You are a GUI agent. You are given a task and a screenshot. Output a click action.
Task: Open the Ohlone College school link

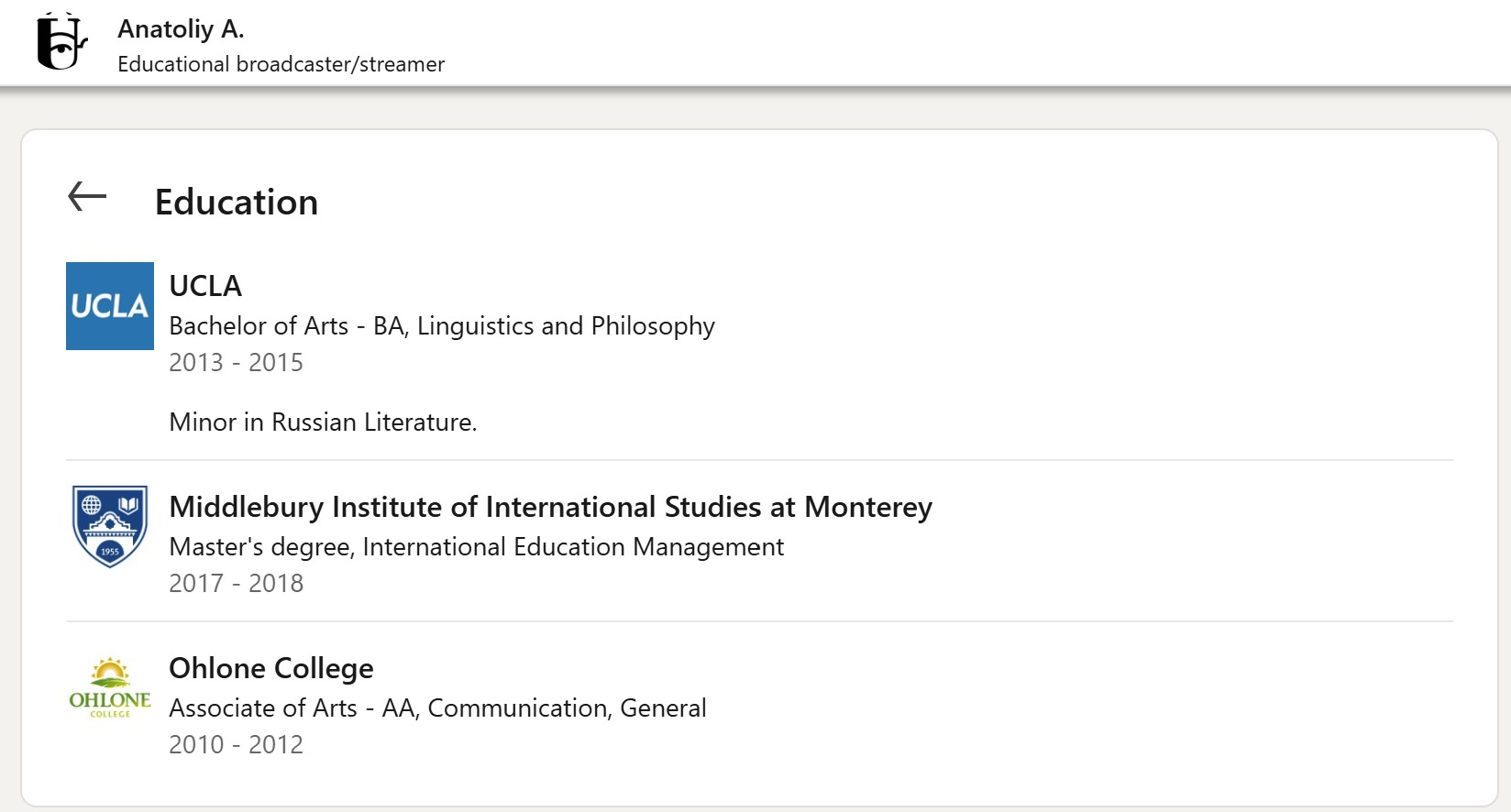[271, 668]
